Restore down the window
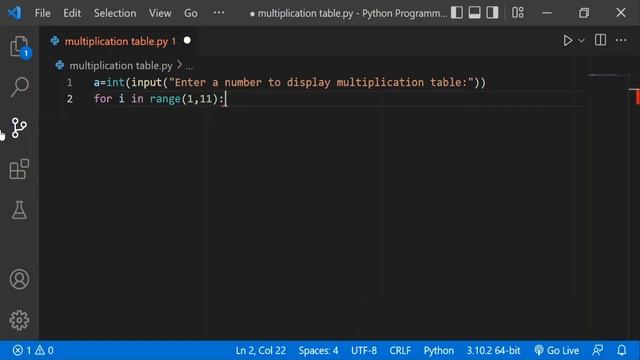Image resolution: width=640 pixels, height=360 pixels. coord(584,13)
